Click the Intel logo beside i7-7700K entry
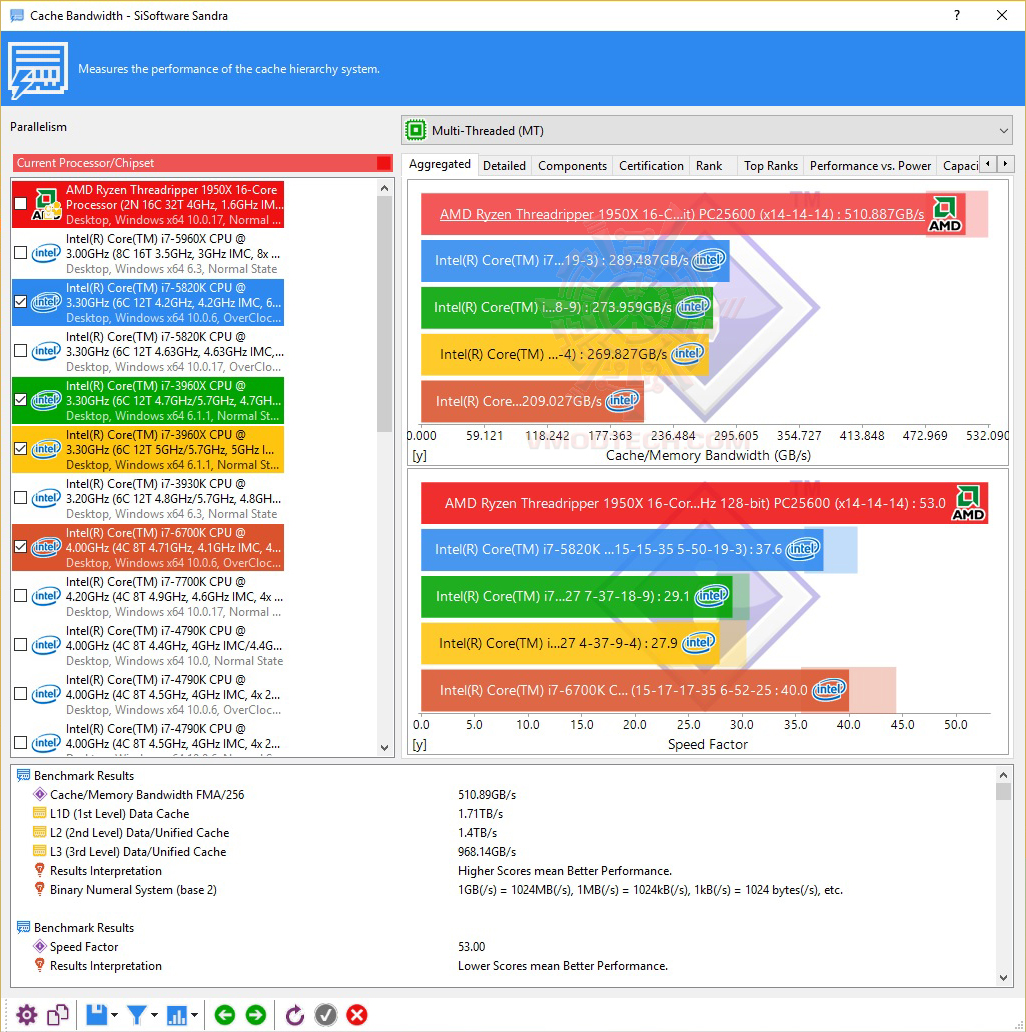 [x=46, y=596]
